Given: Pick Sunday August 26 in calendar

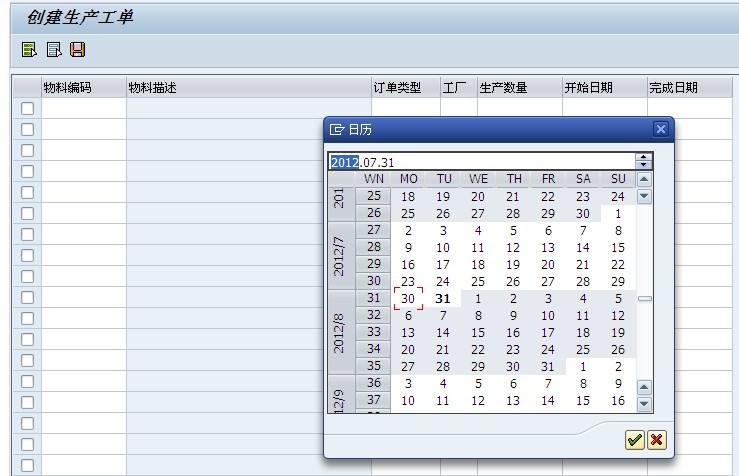Looking at the screenshot, I should pyautogui.click(x=618, y=349).
